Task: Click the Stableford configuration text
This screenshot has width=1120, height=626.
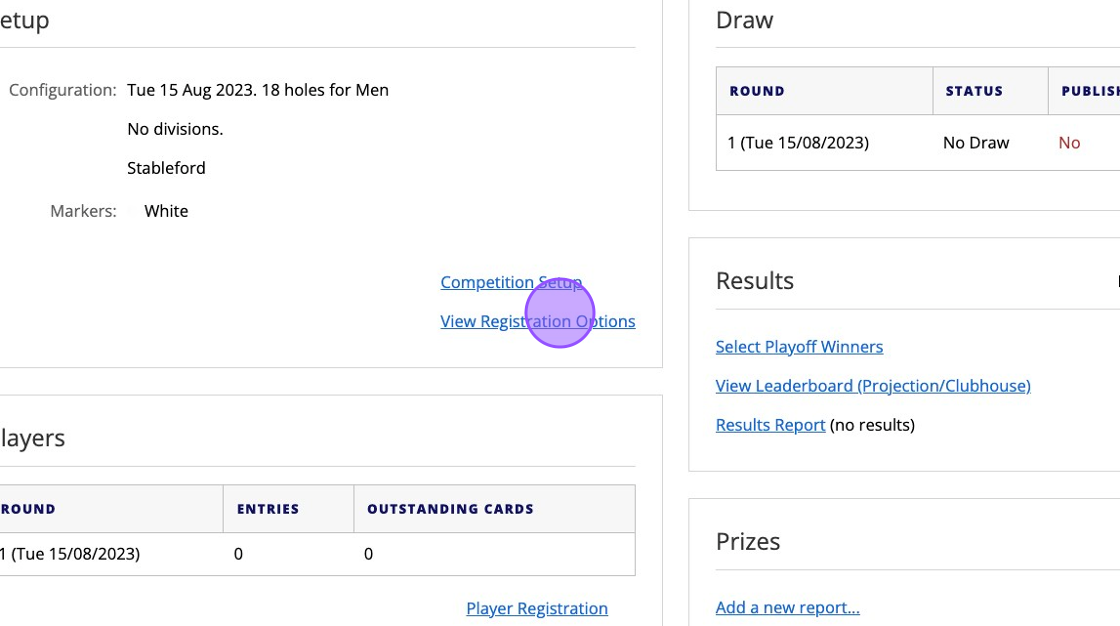Action: click(166, 169)
